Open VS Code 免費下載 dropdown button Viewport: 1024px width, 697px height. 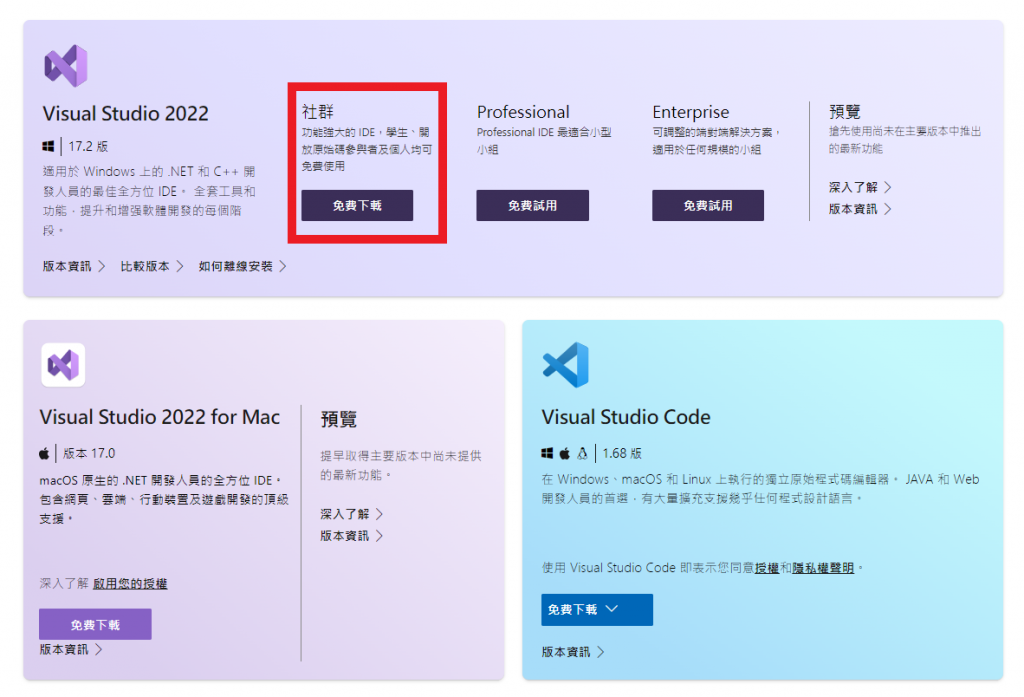(x=597, y=609)
